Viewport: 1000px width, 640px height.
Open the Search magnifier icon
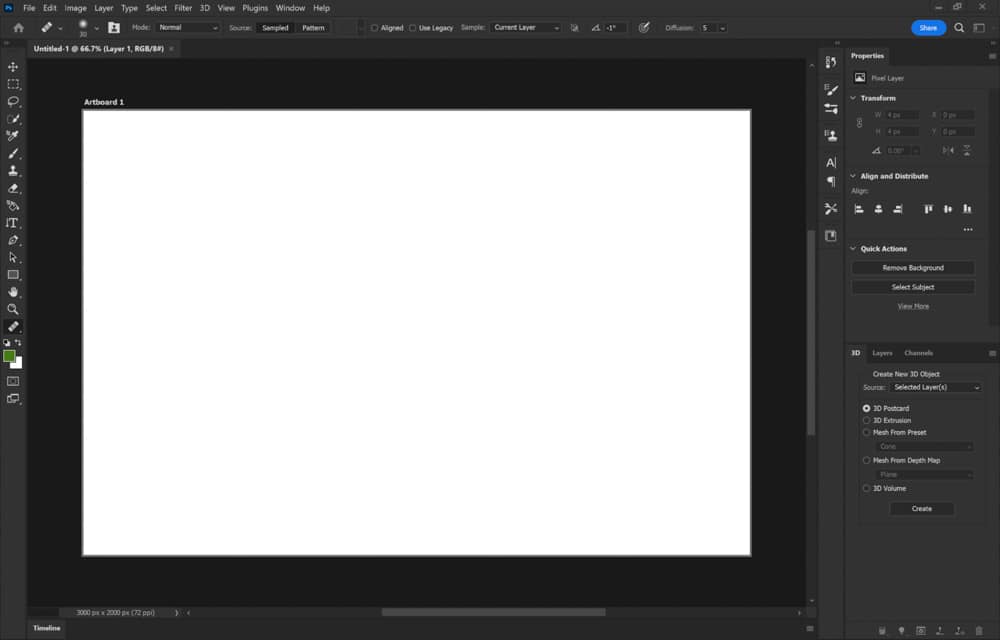pos(959,28)
